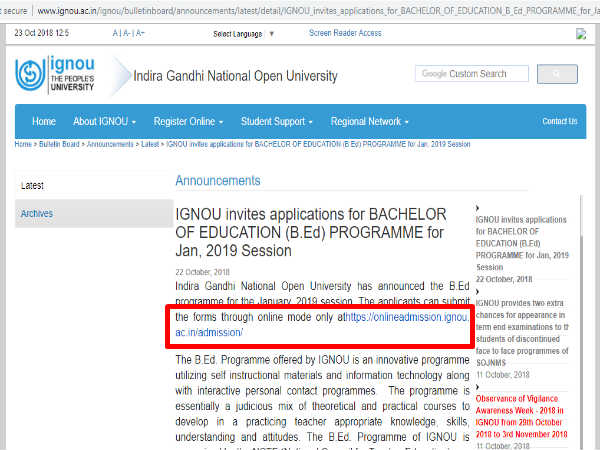Click the announcements panel vertical scrollbar
600x450 pixels.
pos(581,321)
